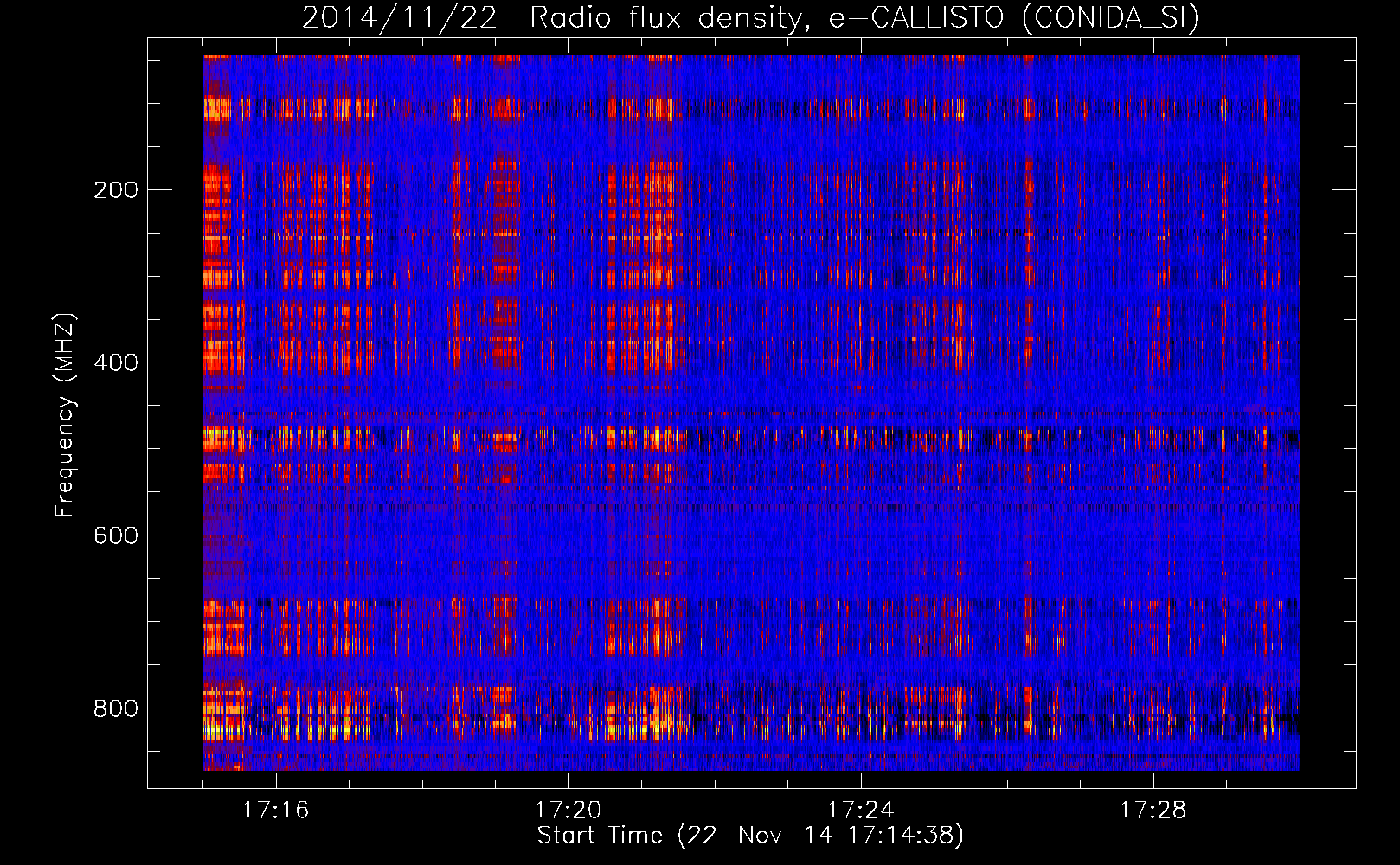Click the 200 frequency tick label

[x=116, y=190]
